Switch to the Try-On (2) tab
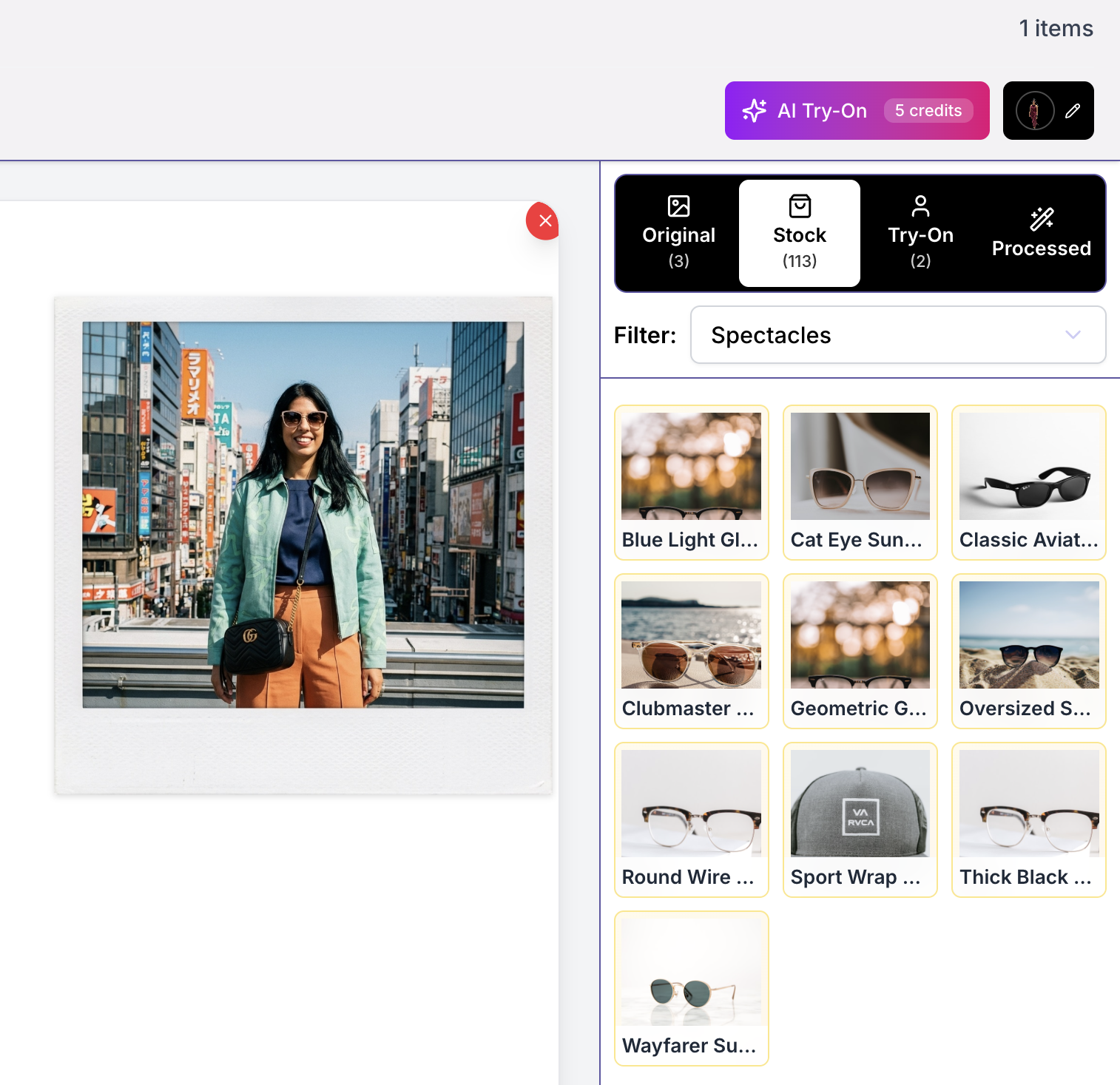1120x1085 pixels. pos(920,233)
